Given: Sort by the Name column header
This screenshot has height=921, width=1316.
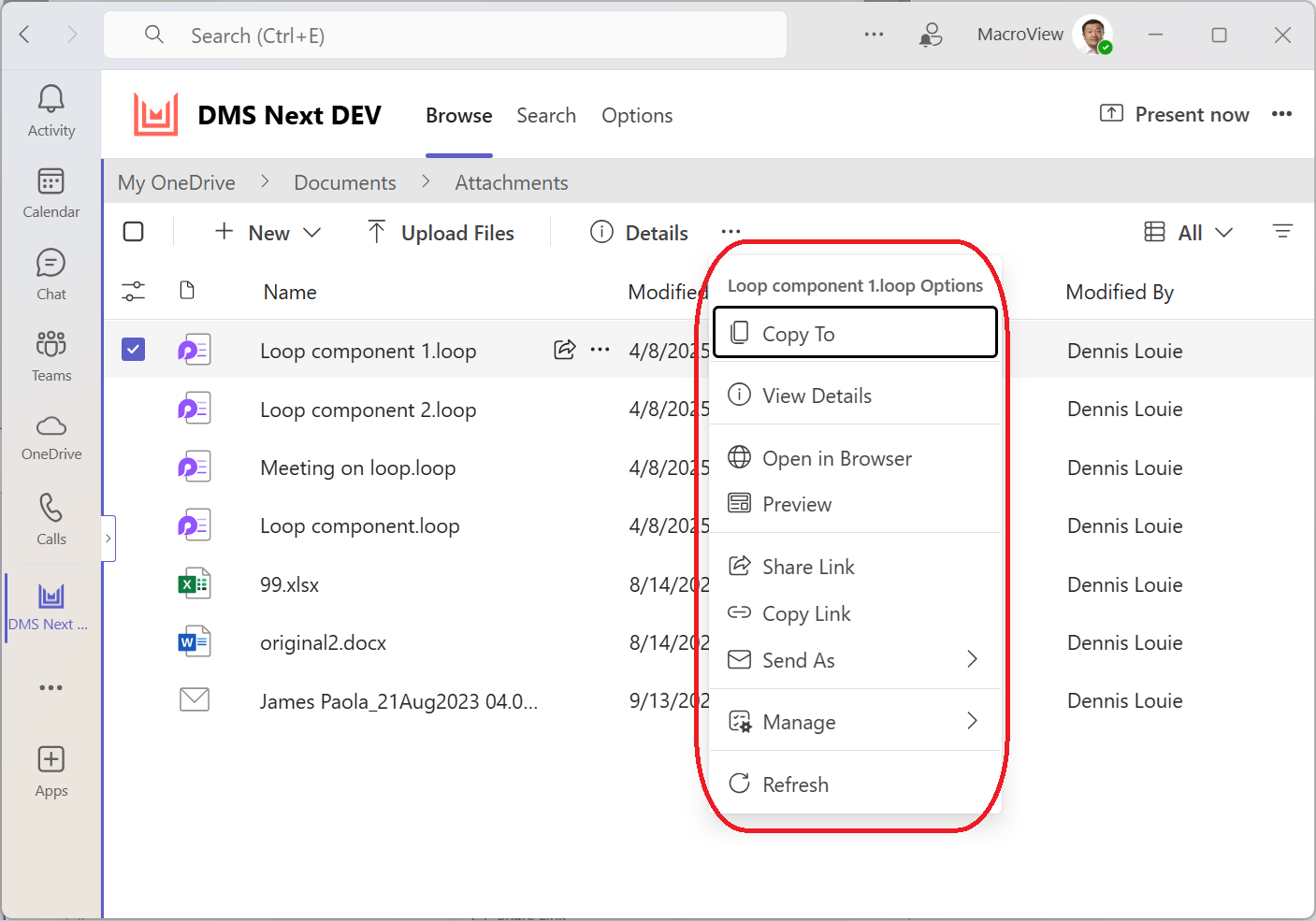Looking at the screenshot, I should [x=290, y=292].
